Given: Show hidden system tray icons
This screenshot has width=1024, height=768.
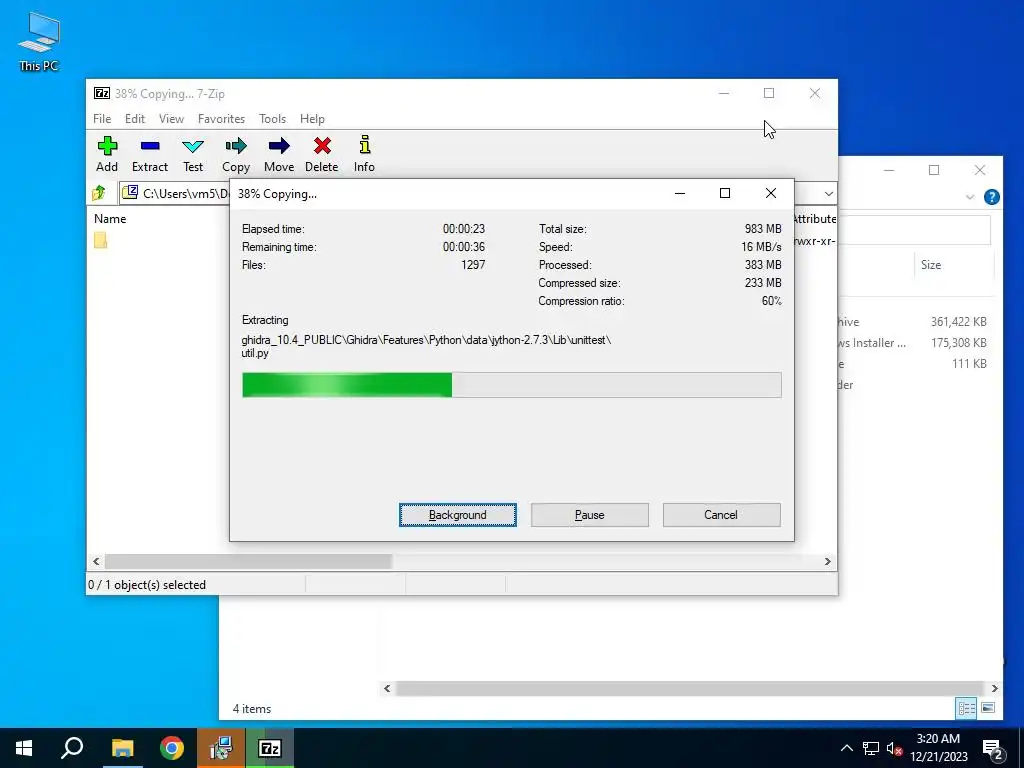Looking at the screenshot, I should (846, 748).
